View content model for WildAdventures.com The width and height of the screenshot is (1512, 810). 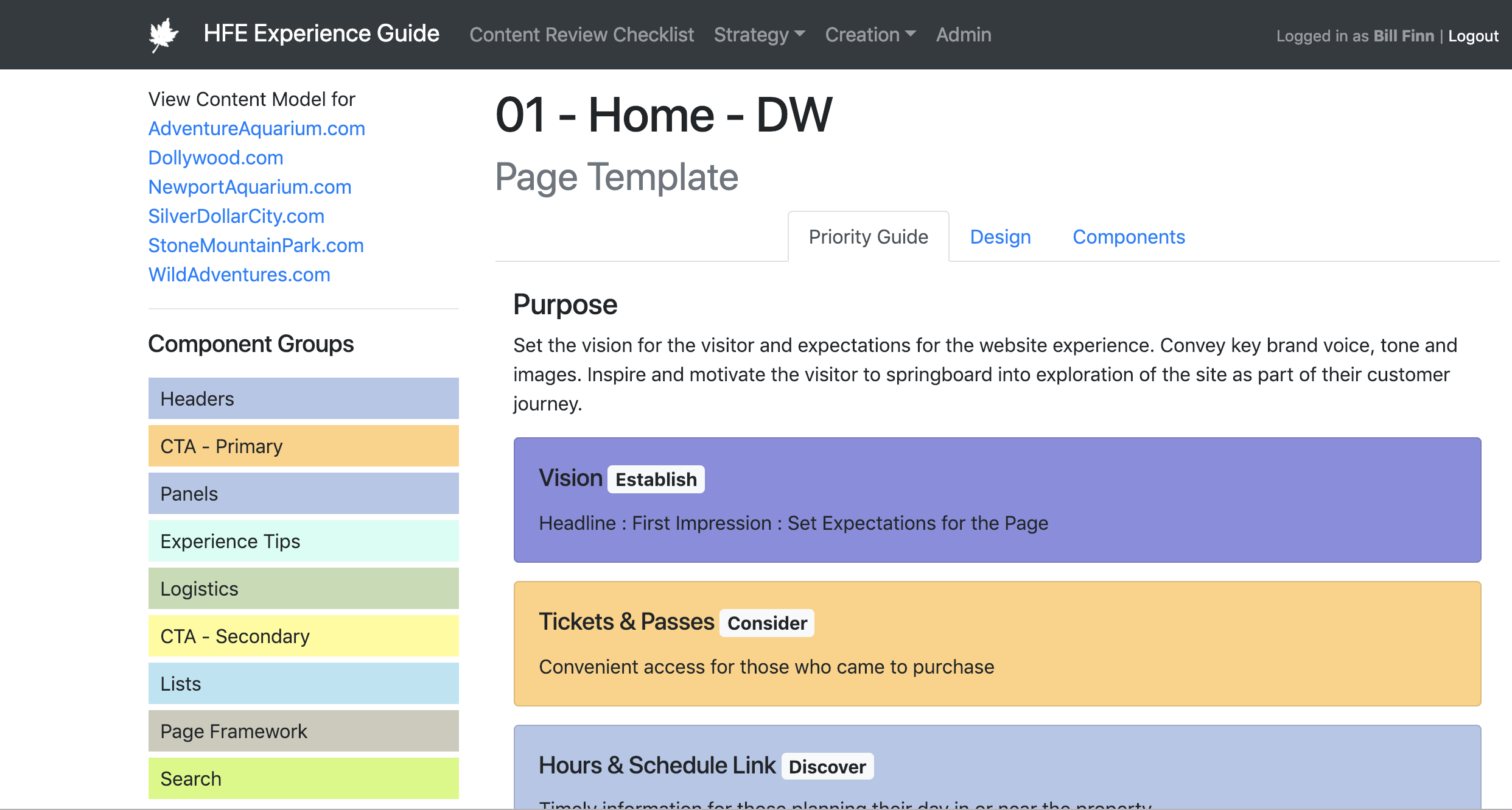point(239,275)
